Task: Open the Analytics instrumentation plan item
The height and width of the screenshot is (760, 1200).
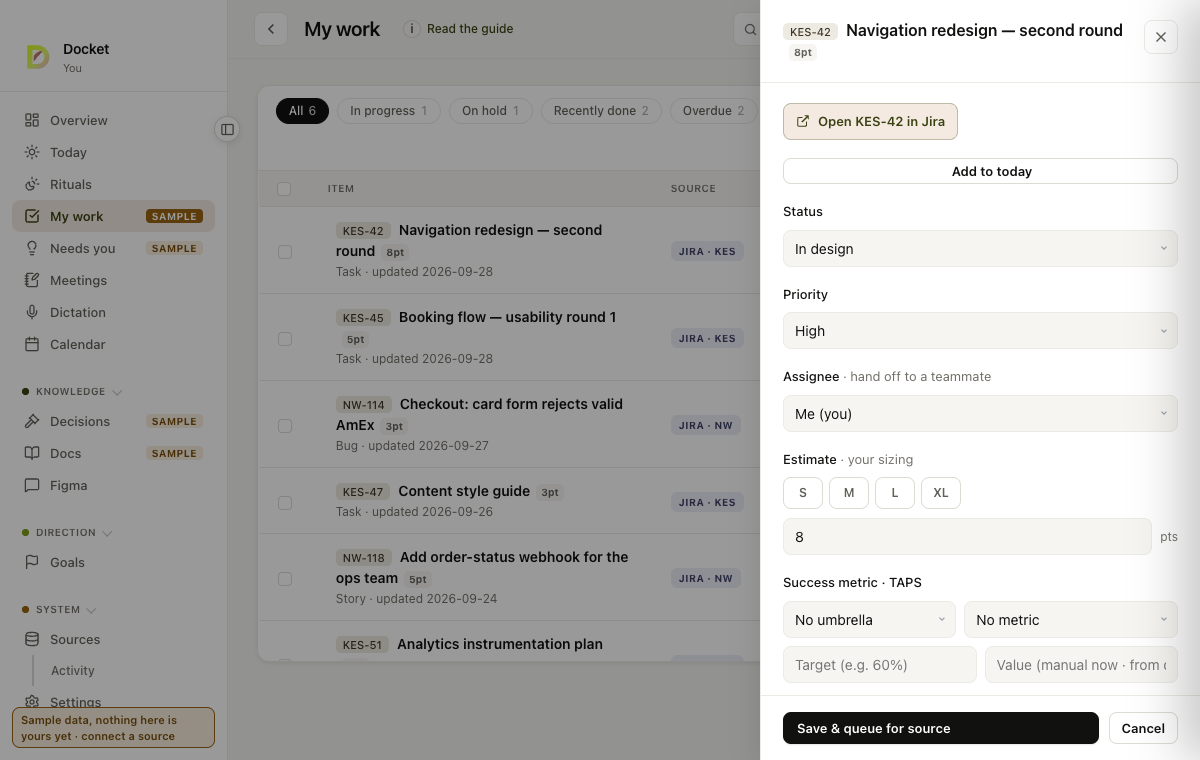Action: [x=500, y=644]
